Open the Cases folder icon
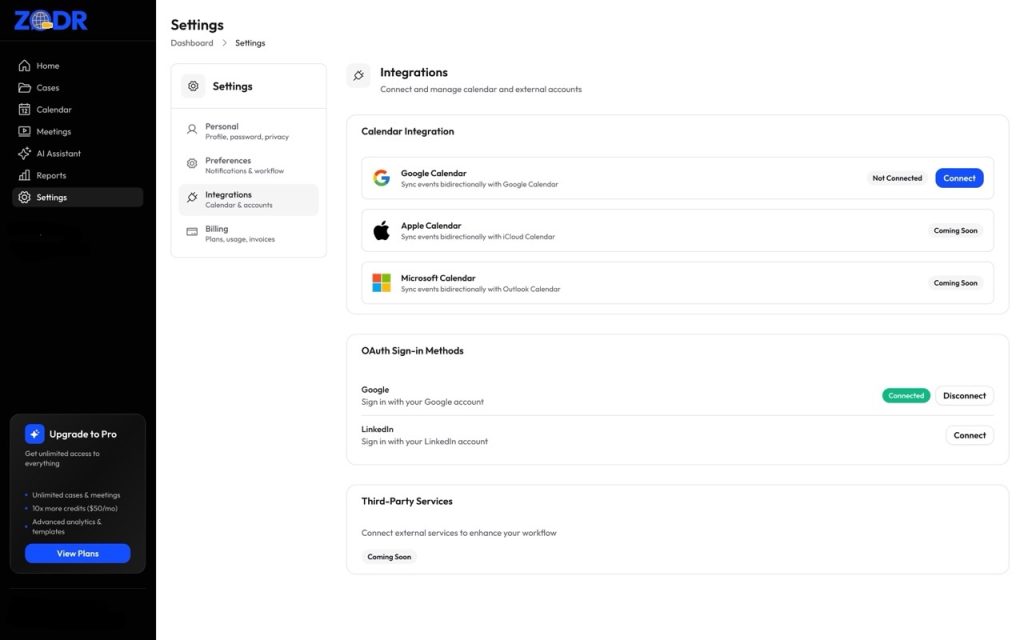This screenshot has height=640, width=1024. pyautogui.click(x=25, y=88)
